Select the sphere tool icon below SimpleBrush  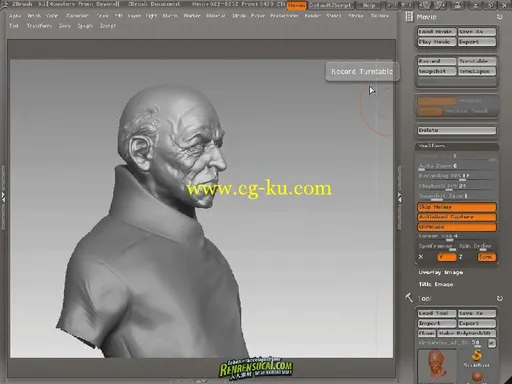(x=477, y=377)
